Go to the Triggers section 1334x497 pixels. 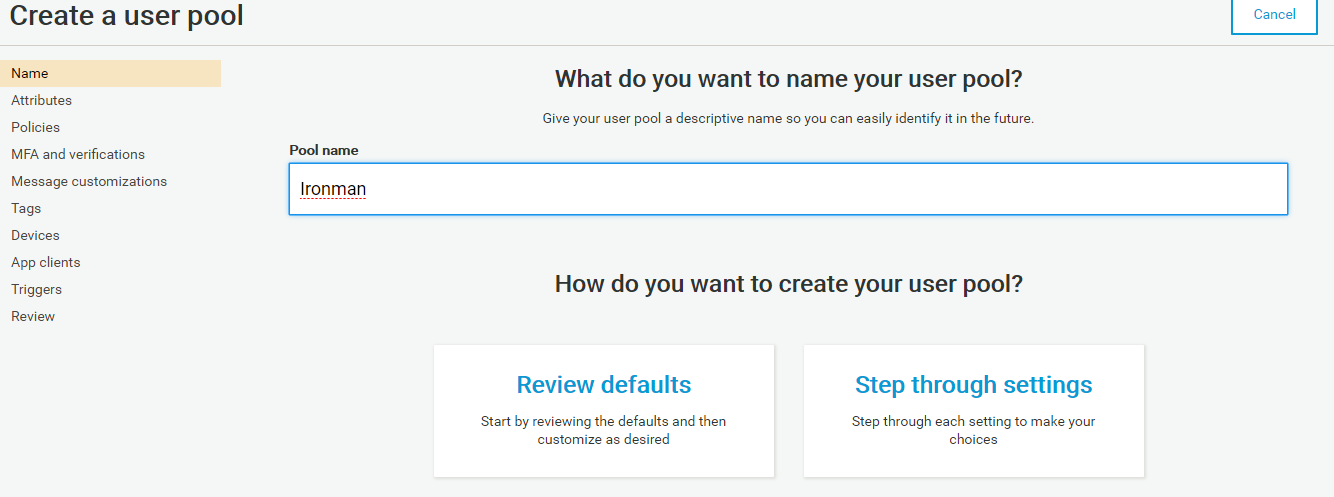pyautogui.click(x=36, y=290)
